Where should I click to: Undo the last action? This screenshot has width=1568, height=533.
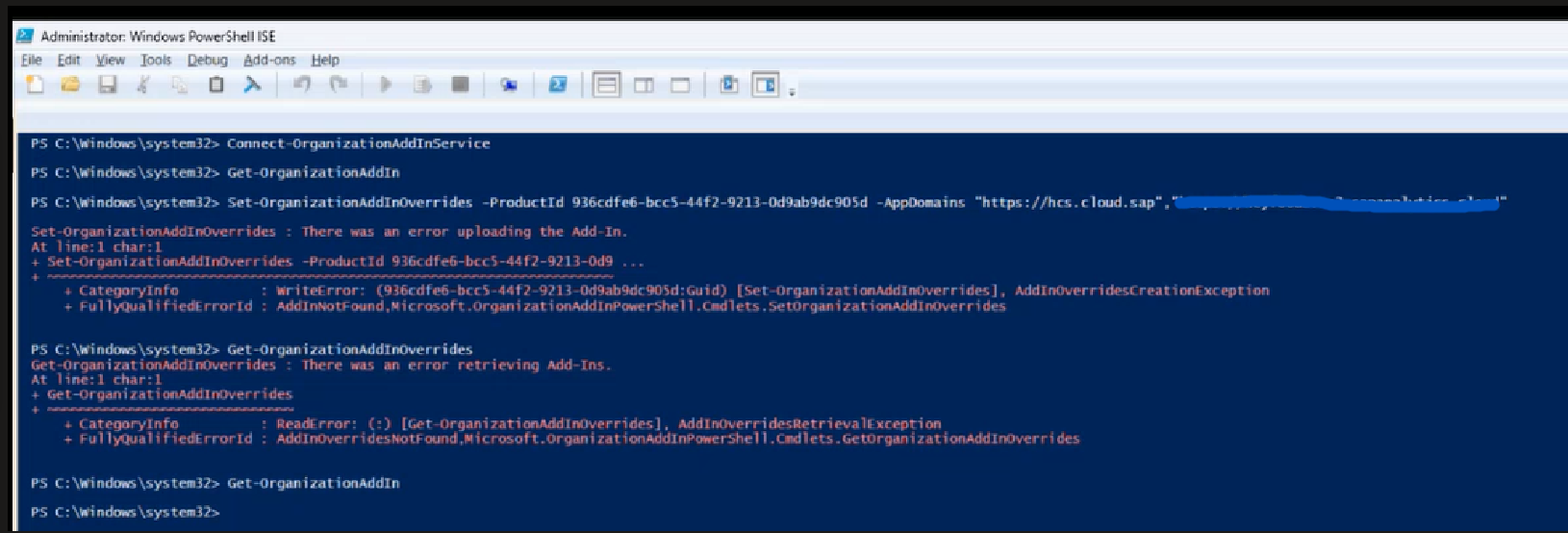tap(302, 85)
